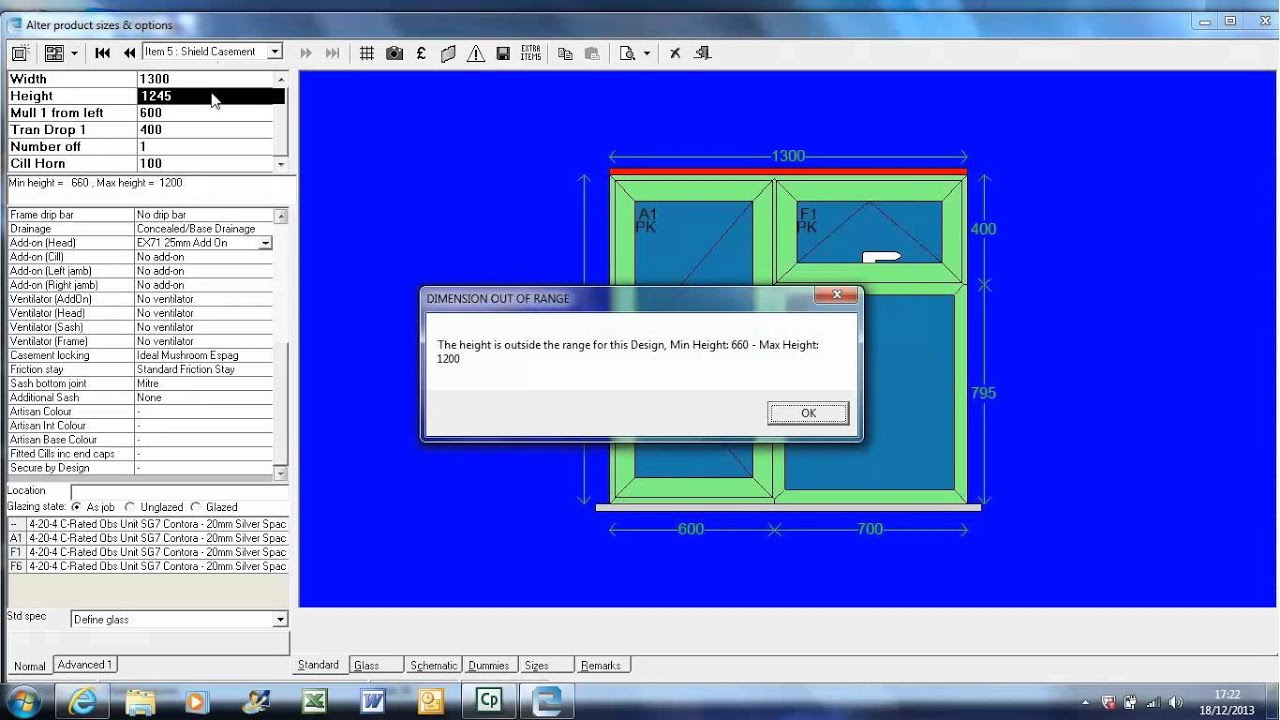The image size is (1280, 720).
Task: Click the grid icon in toolbar
Action: click(x=367, y=53)
